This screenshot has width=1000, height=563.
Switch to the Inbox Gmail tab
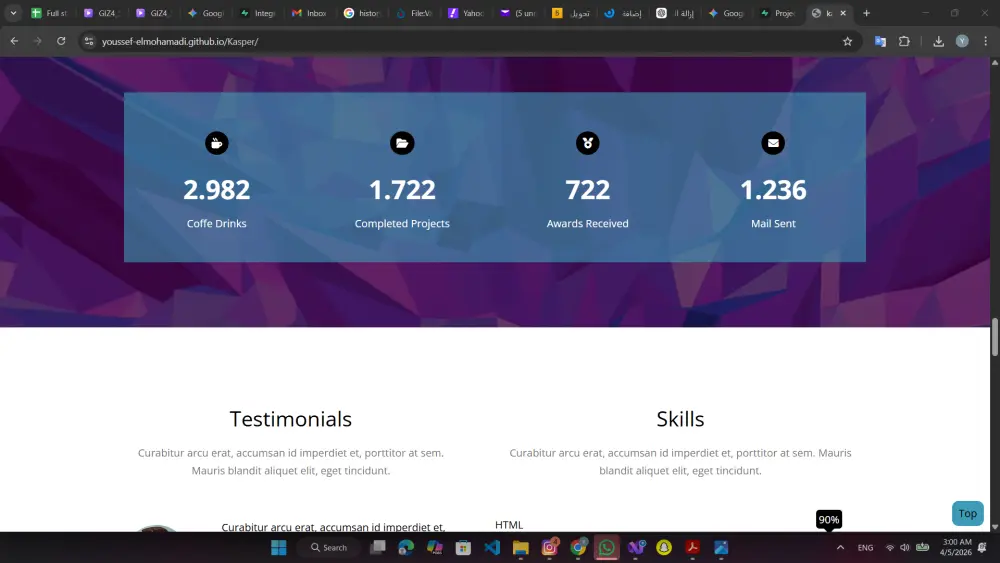tap(309, 13)
